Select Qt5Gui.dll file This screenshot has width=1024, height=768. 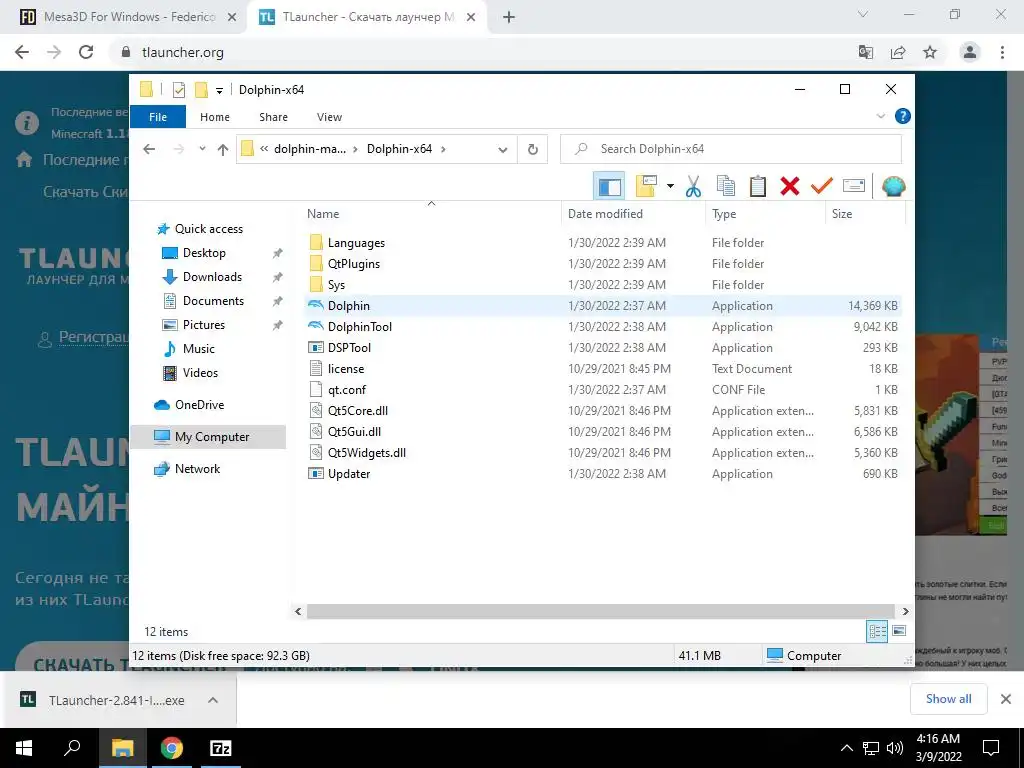pyautogui.click(x=603, y=432)
